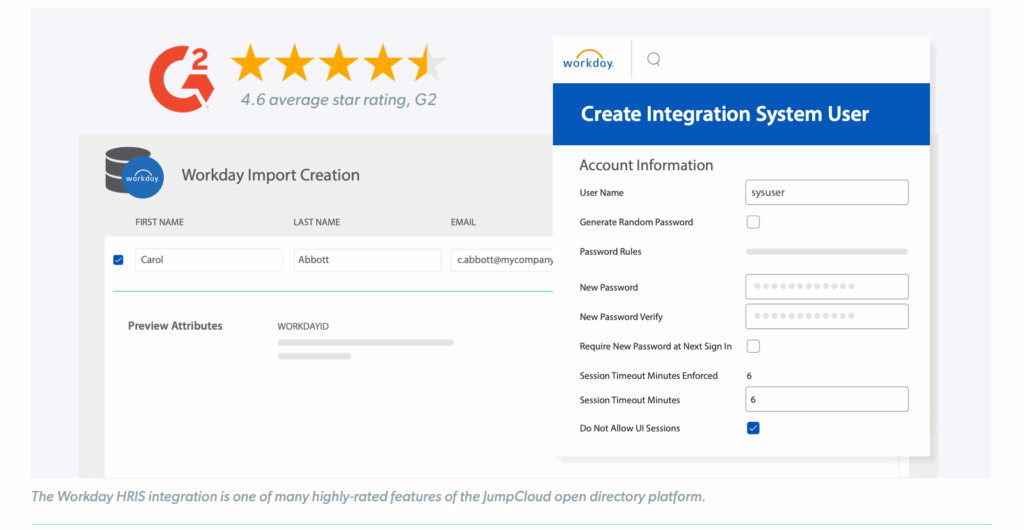Screen dimensions: 1024x530
Task: Uncheck Do Not Allow UI Sessions
Action: [753, 428]
